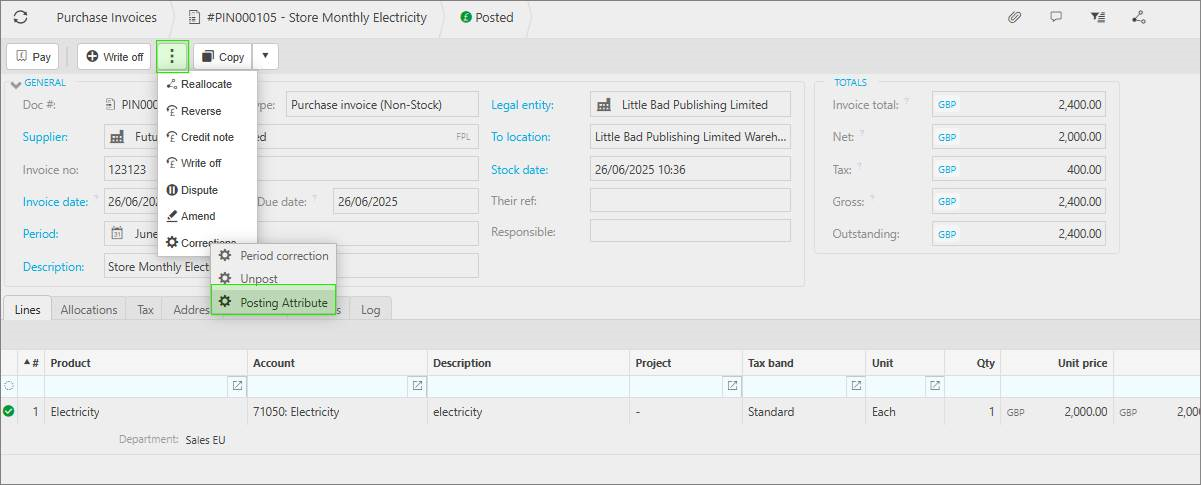Click the #PIN000105 breadcrumb item
Image resolution: width=1201 pixels, height=485 pixels.
tap(307, 17)
